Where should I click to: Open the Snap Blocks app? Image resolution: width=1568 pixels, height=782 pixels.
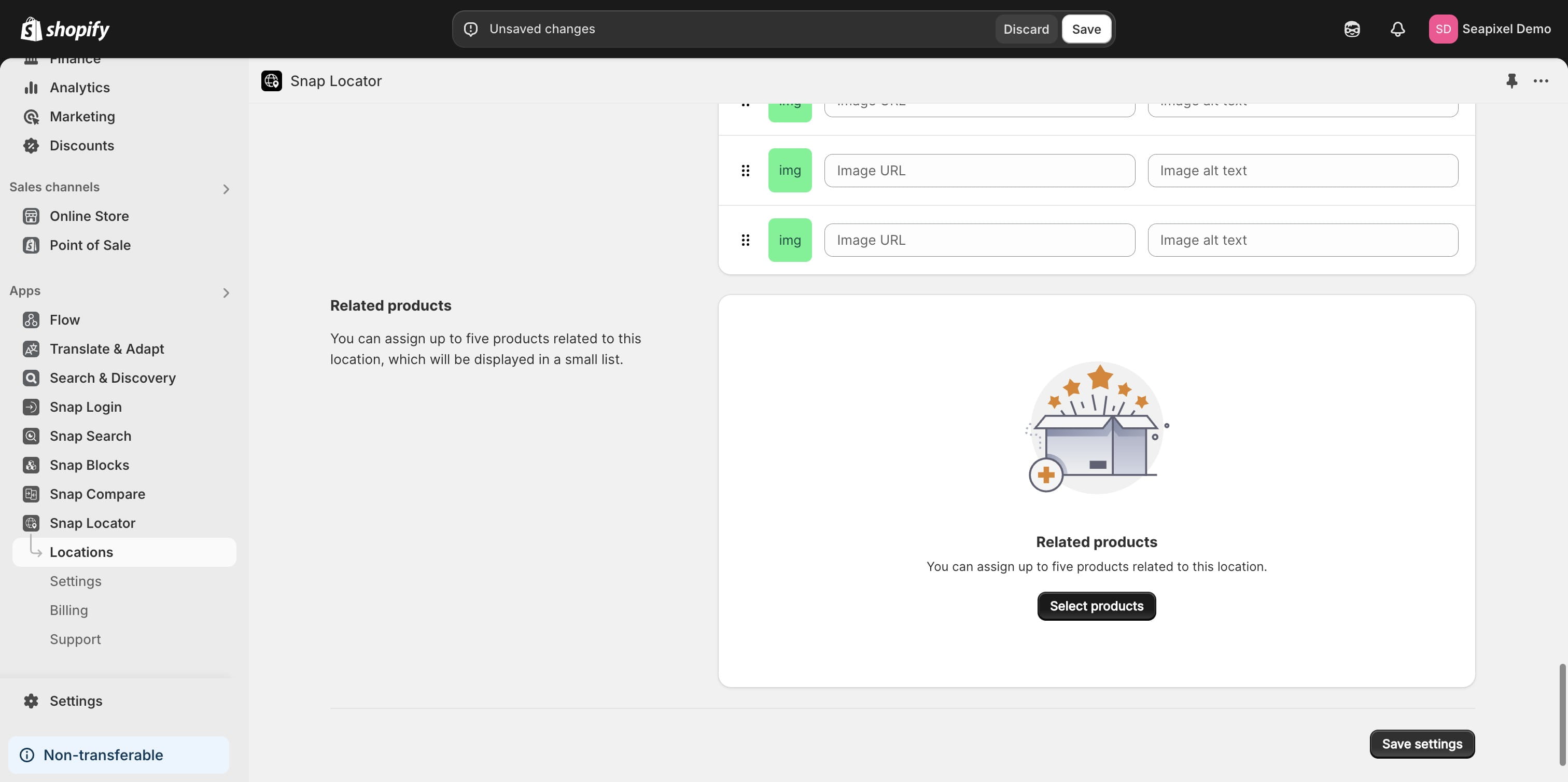click(x=89, y=464)
